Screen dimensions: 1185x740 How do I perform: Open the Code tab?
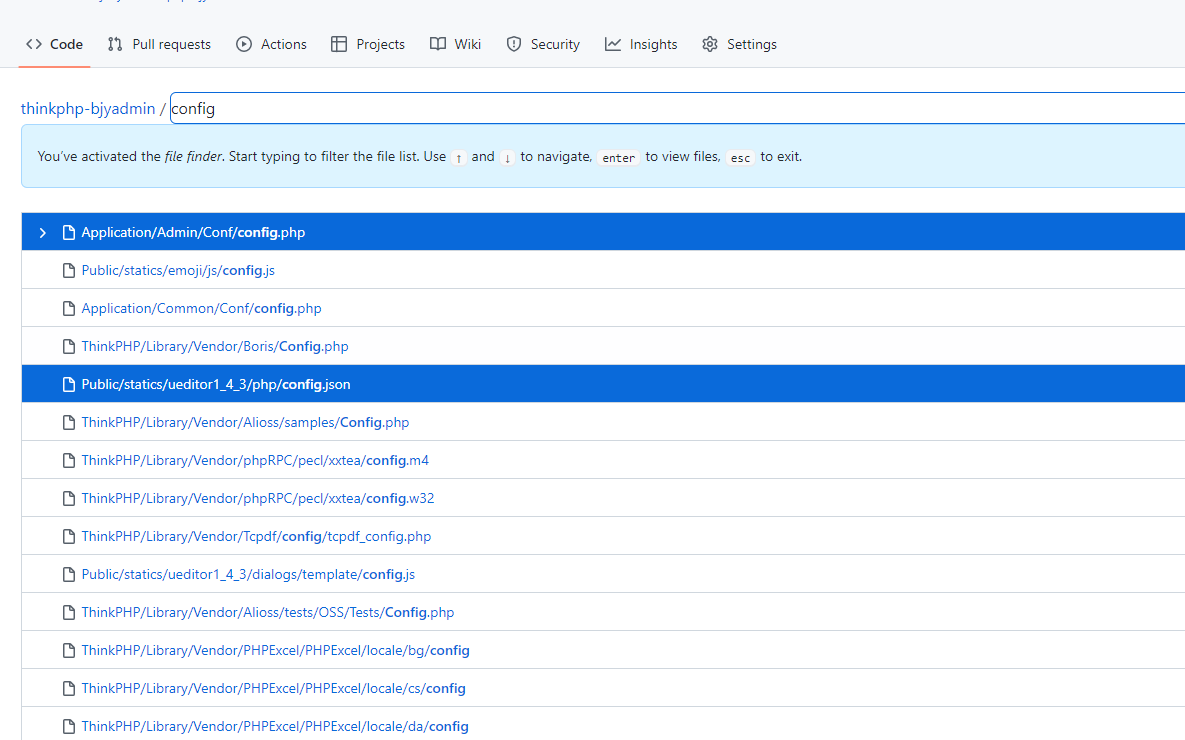54,45
